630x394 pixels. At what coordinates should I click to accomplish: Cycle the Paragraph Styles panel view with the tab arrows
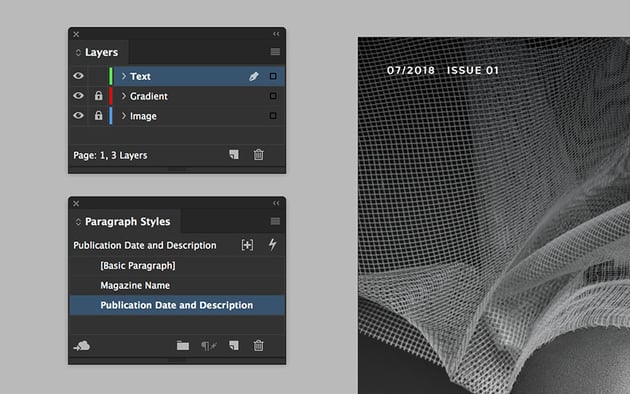tap(78, 222)
